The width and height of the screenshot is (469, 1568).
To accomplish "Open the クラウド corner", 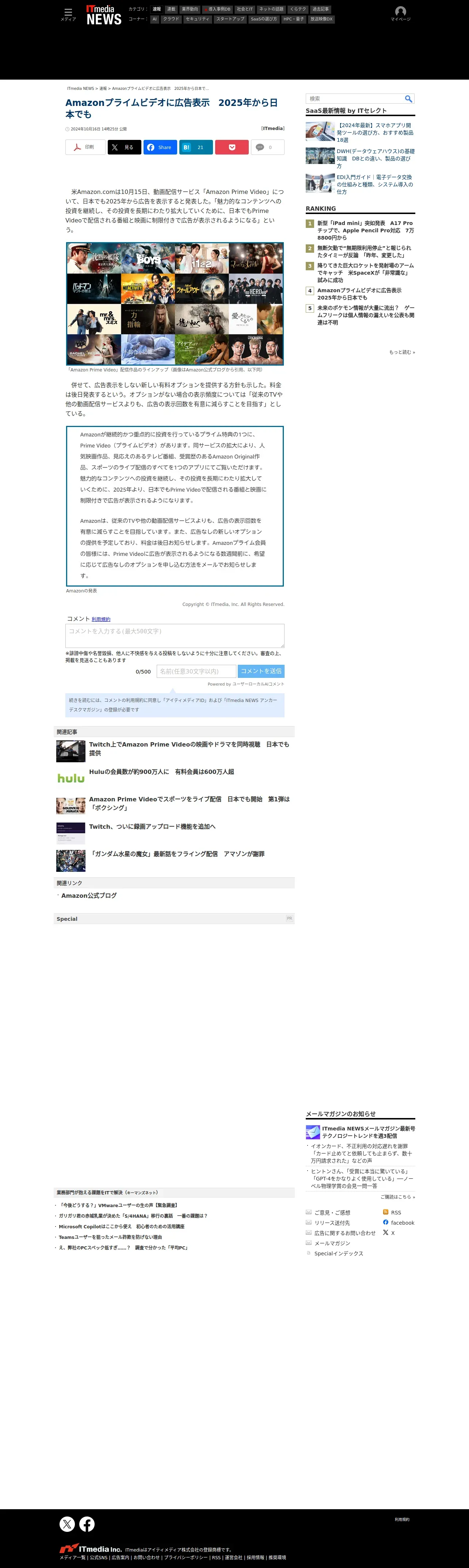I will 171,19.
